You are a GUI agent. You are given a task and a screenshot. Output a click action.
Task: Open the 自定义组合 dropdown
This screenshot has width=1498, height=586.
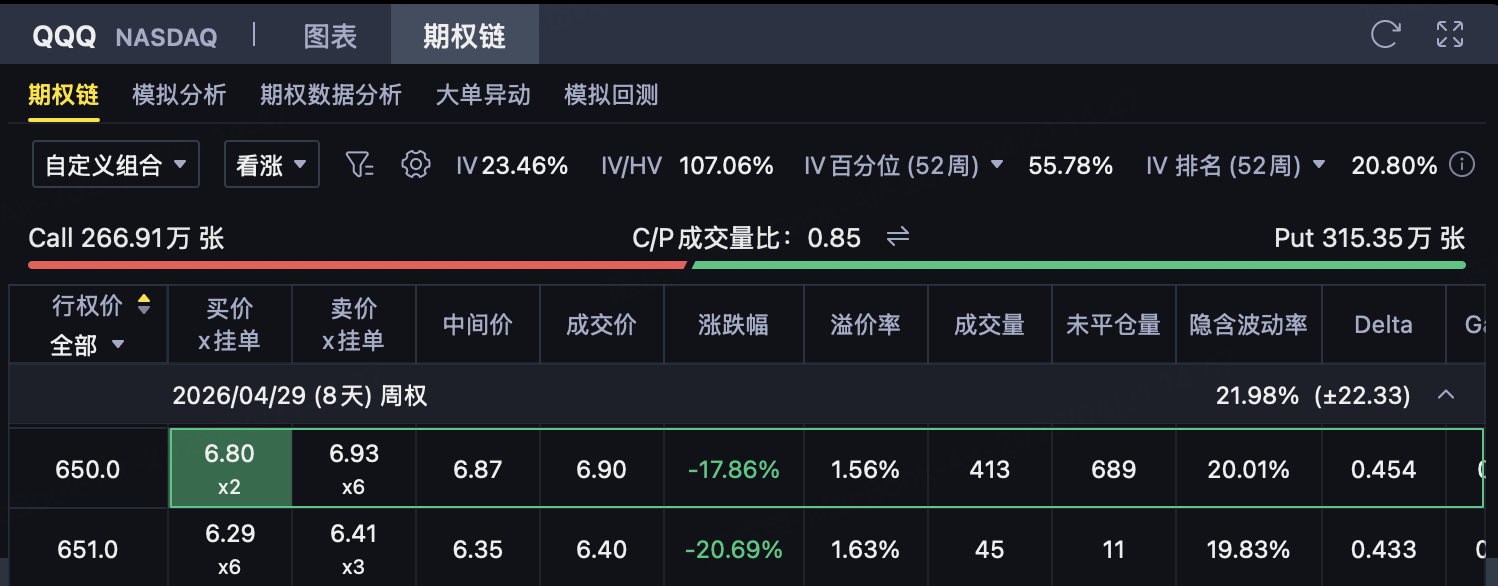pyautogui.click(x=116, y=165)
